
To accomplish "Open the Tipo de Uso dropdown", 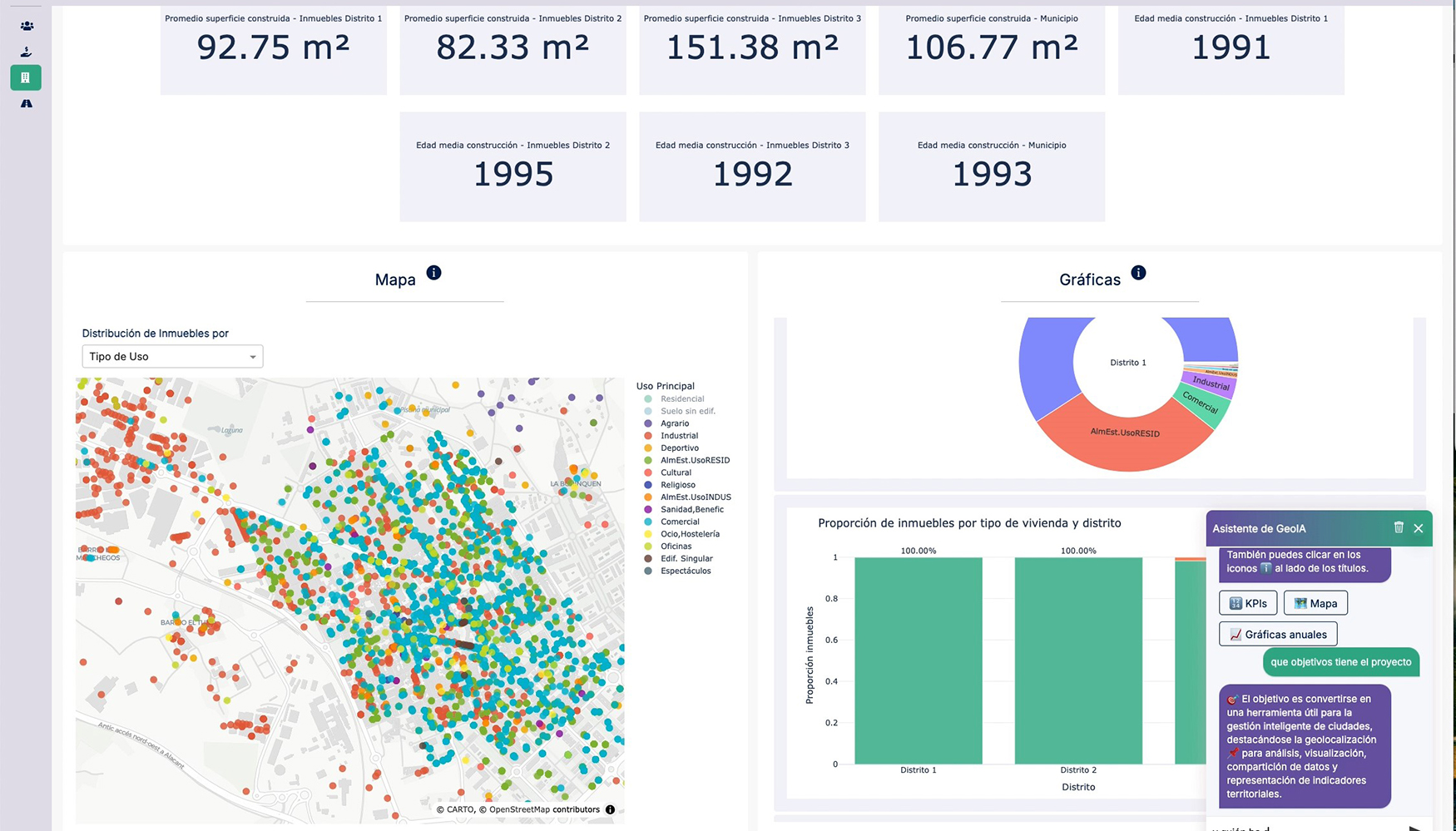I will [x=172, y=357].
